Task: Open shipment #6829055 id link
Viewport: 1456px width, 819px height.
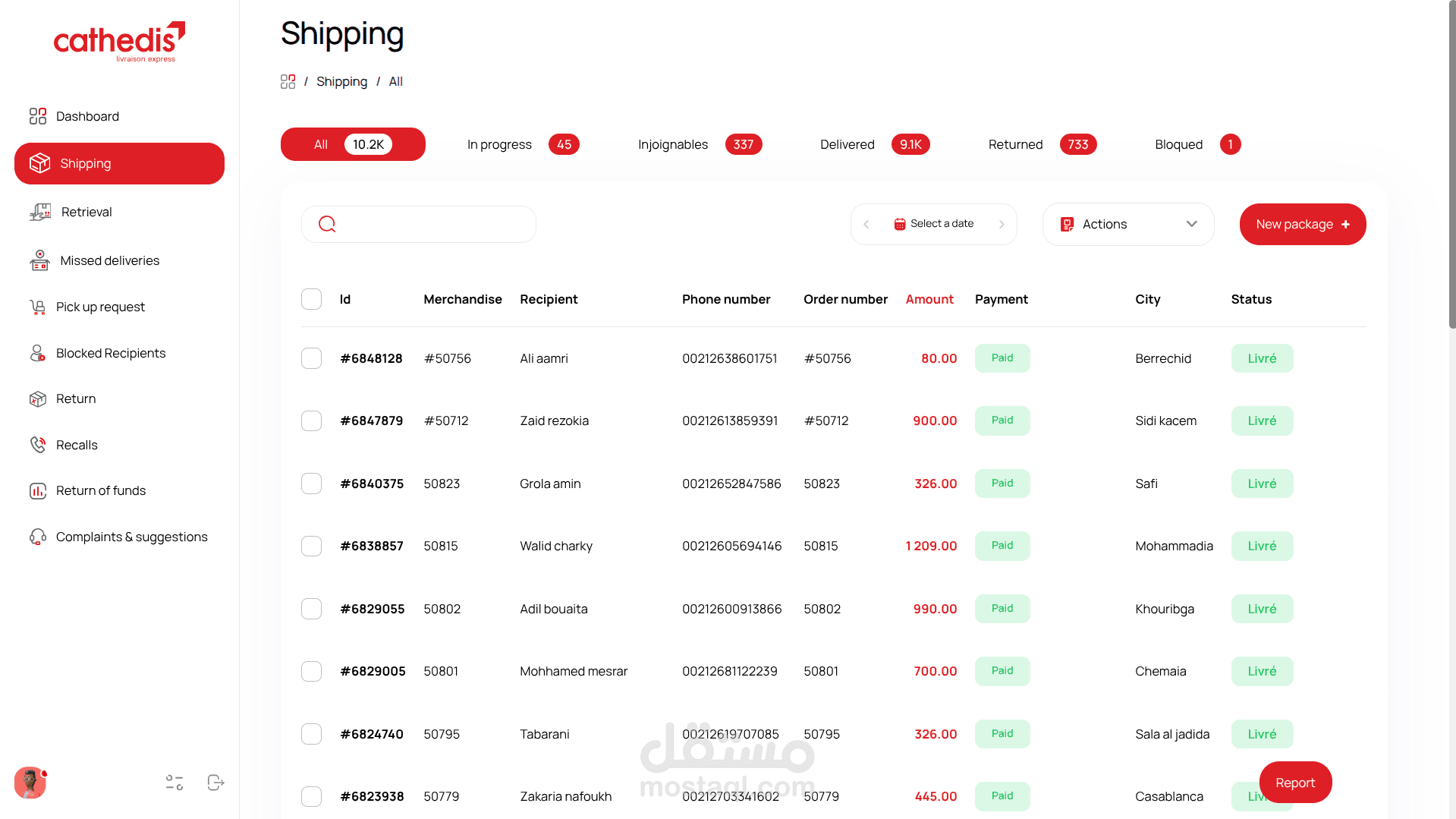Action: (x=373, y=609)
